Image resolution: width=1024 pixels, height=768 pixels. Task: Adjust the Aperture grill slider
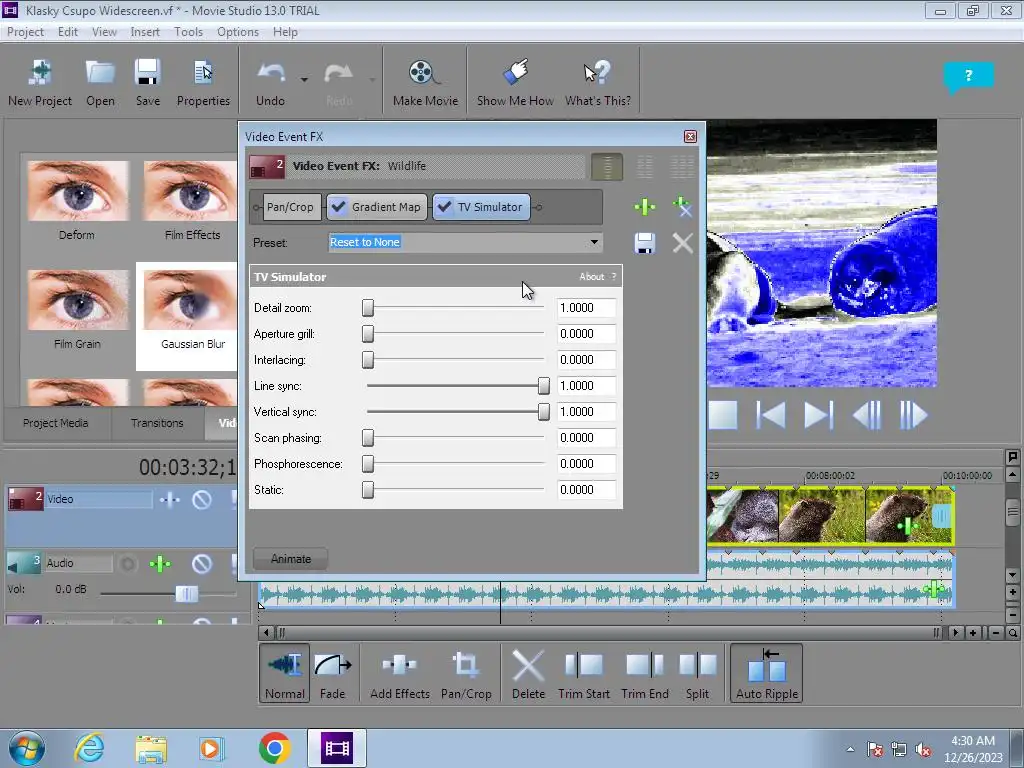(368, 334)
